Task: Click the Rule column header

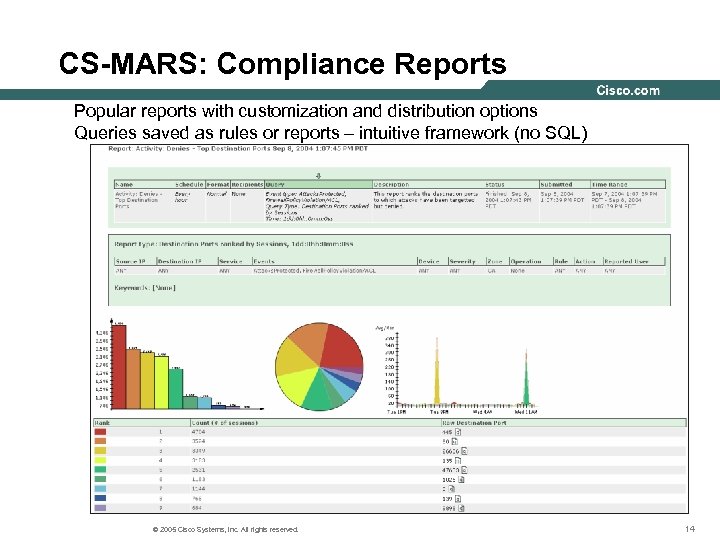Action: pyautogui.click(x=563, y=261)
